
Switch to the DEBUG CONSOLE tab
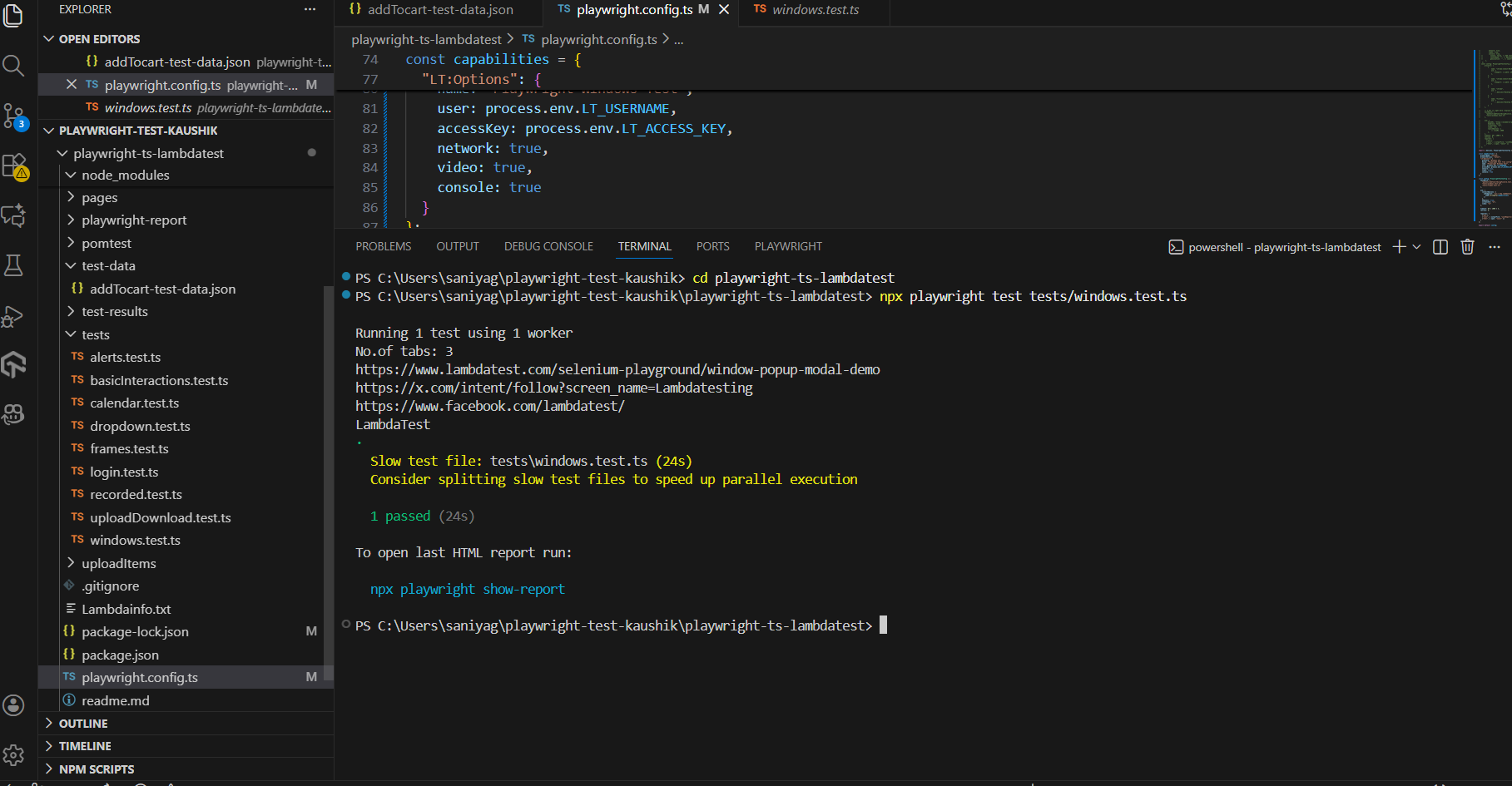pyautogui.click(x=548, y=246)
